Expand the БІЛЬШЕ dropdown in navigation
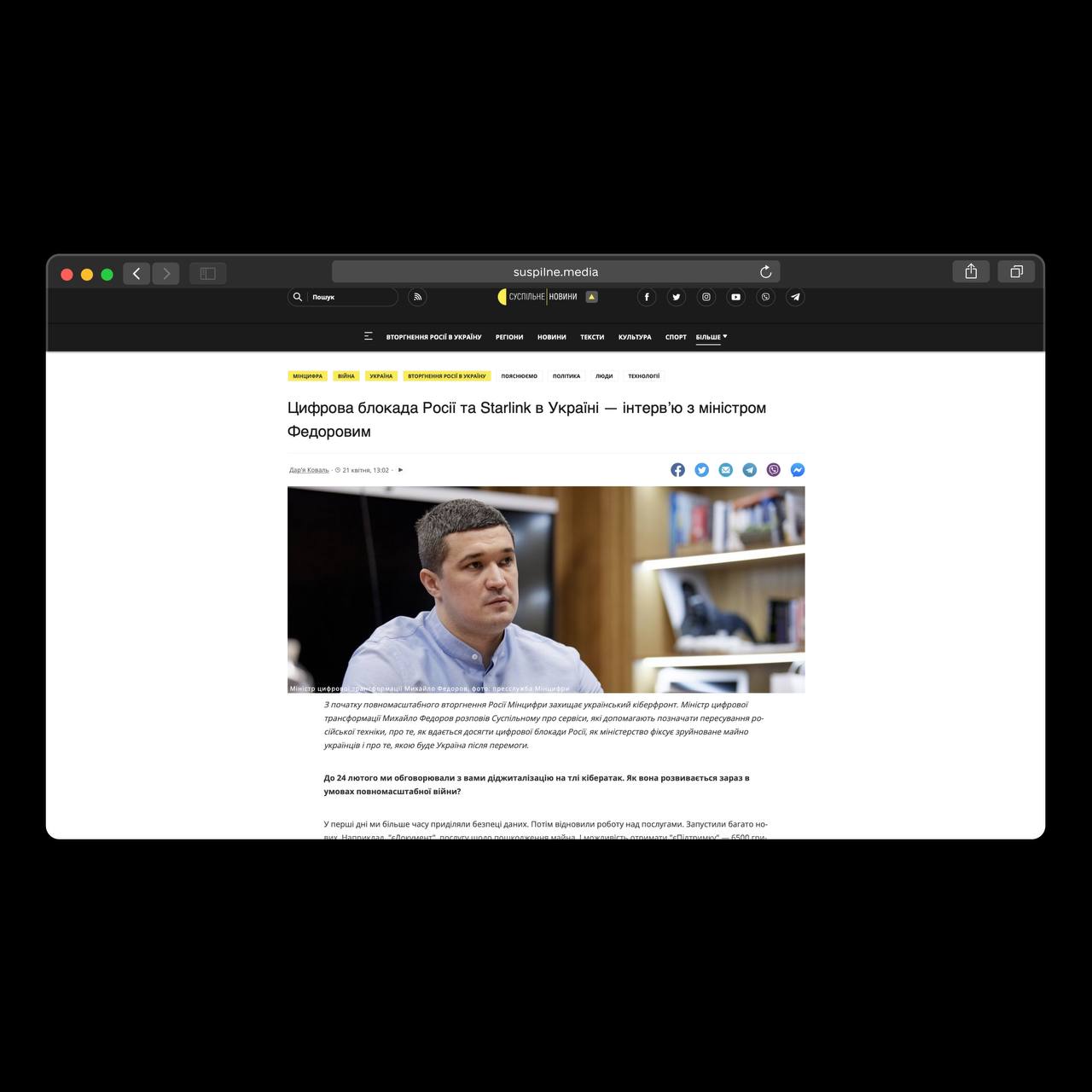 711,337
